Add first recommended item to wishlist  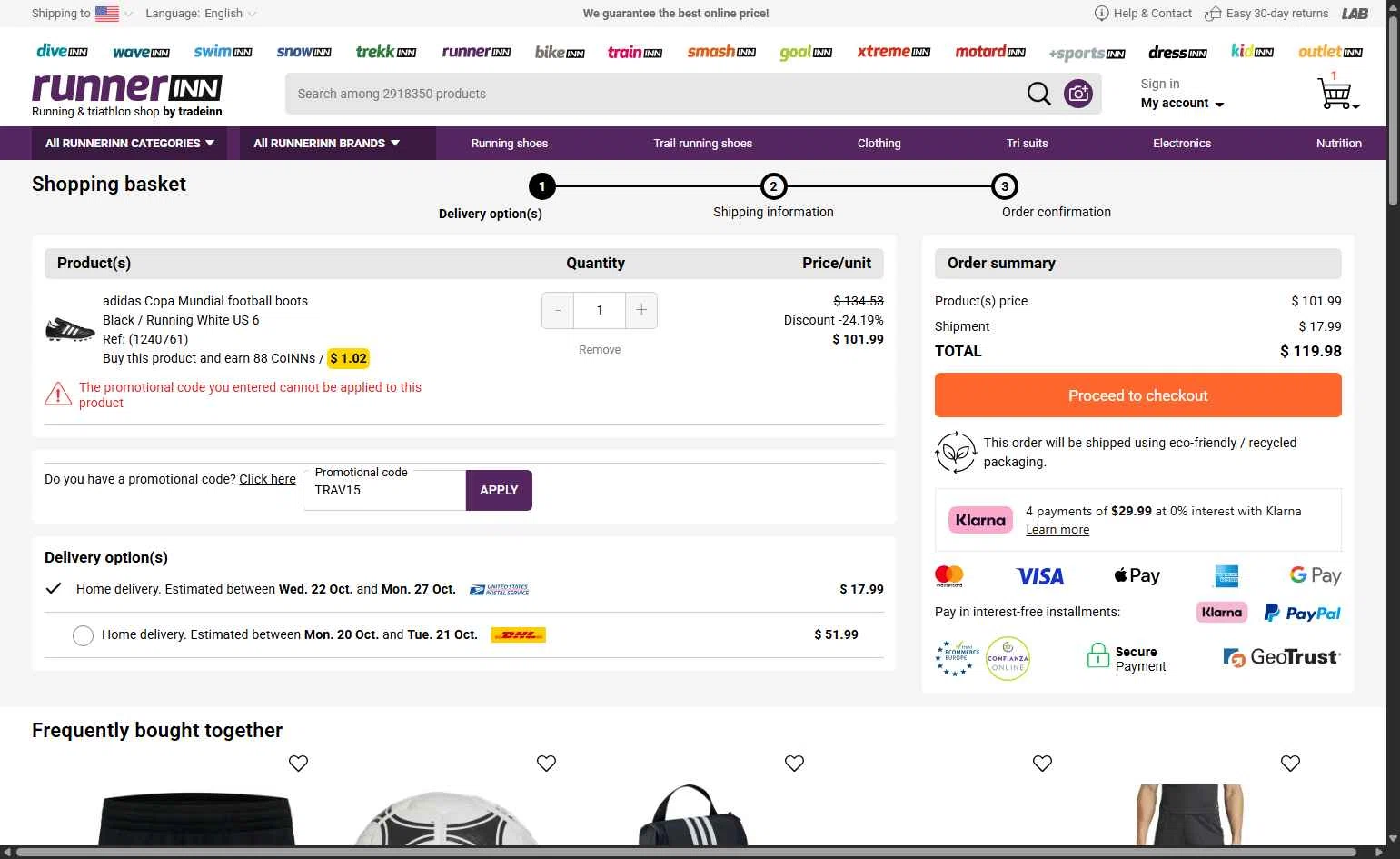(298, 764)
